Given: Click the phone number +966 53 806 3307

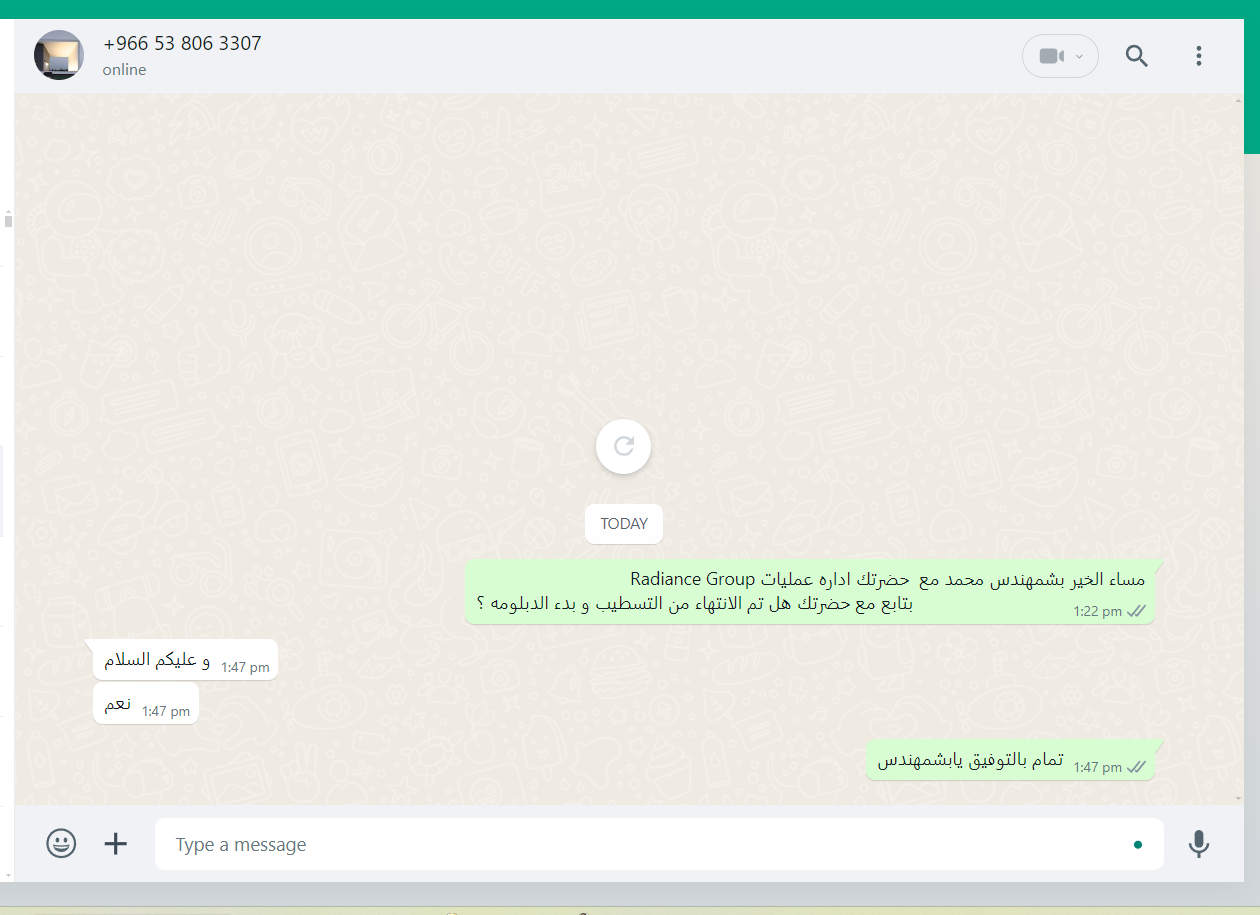Looking at the screenshot, I should (x=182, y=44).
